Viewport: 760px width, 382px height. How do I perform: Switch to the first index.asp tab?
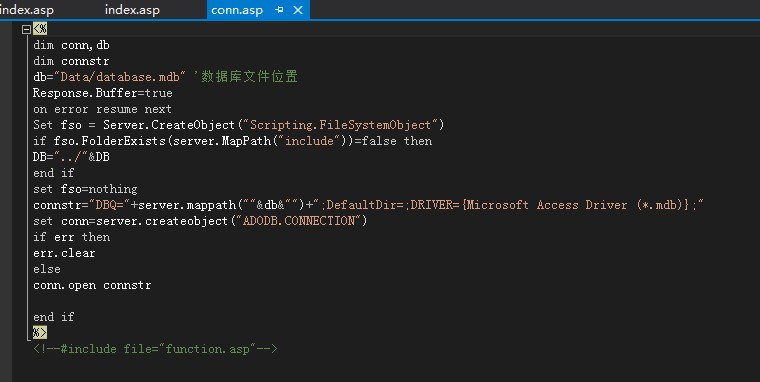click(27, 10)
